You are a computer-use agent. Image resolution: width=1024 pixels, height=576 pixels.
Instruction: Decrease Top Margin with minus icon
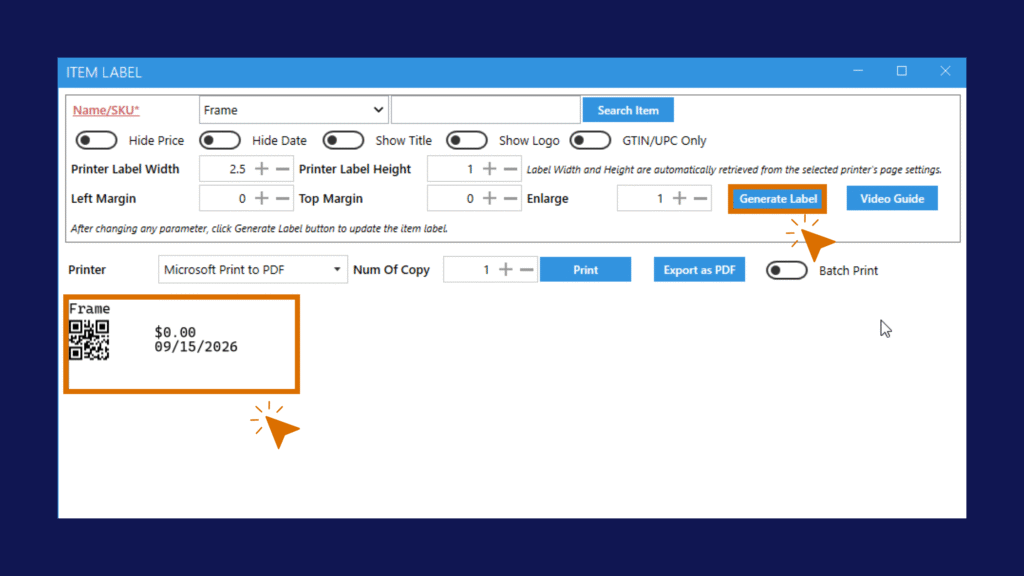click(x=510, y=198)
